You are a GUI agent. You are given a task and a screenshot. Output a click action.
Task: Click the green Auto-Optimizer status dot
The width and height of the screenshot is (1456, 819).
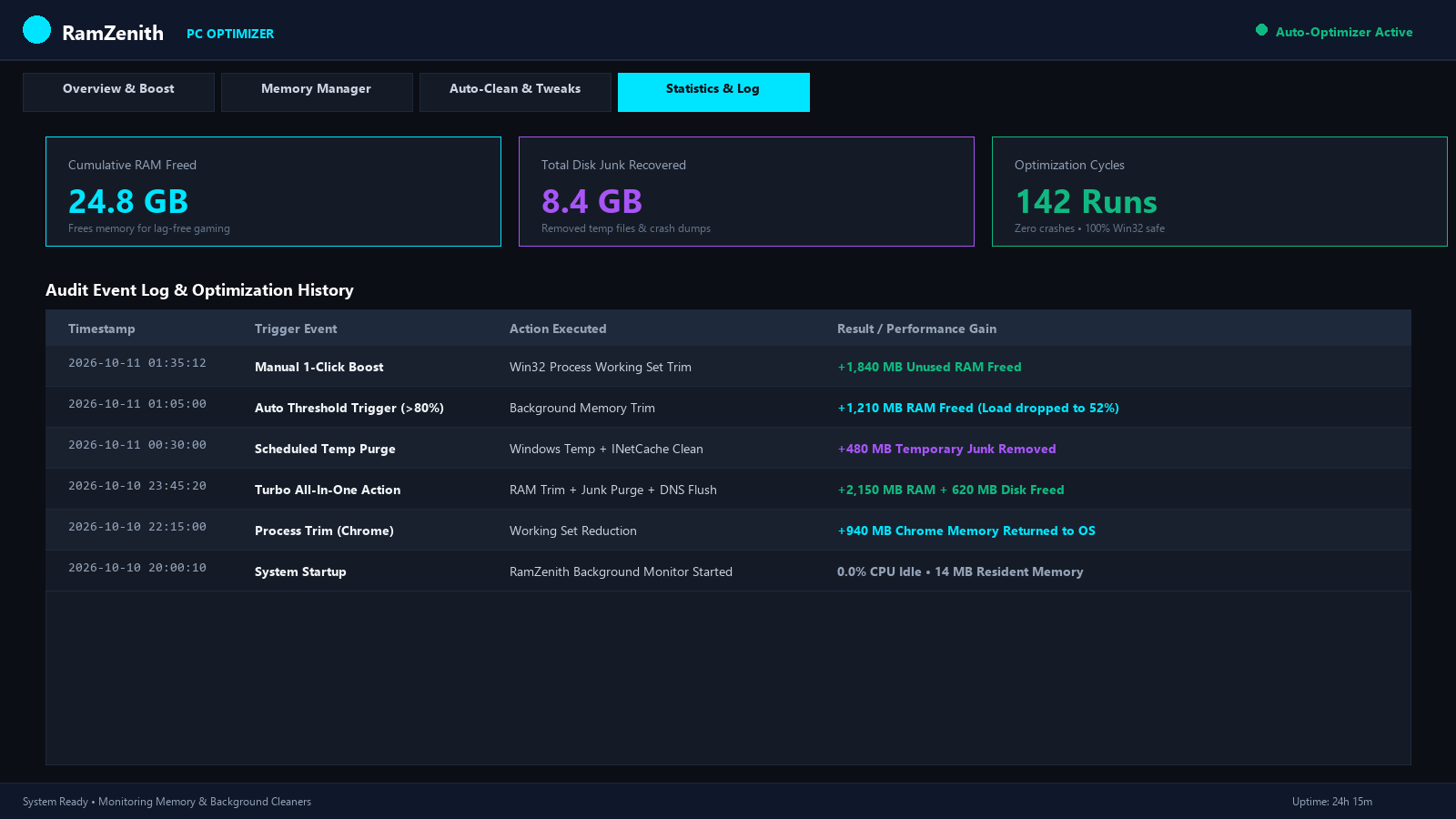coord(1261,30)
